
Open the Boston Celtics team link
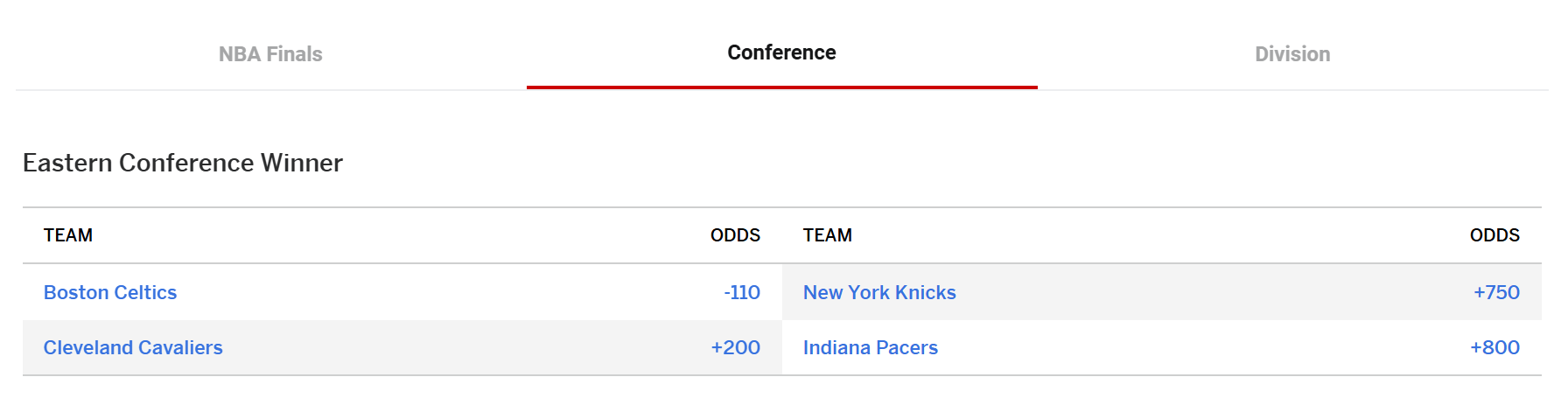[x=110, y=292]
